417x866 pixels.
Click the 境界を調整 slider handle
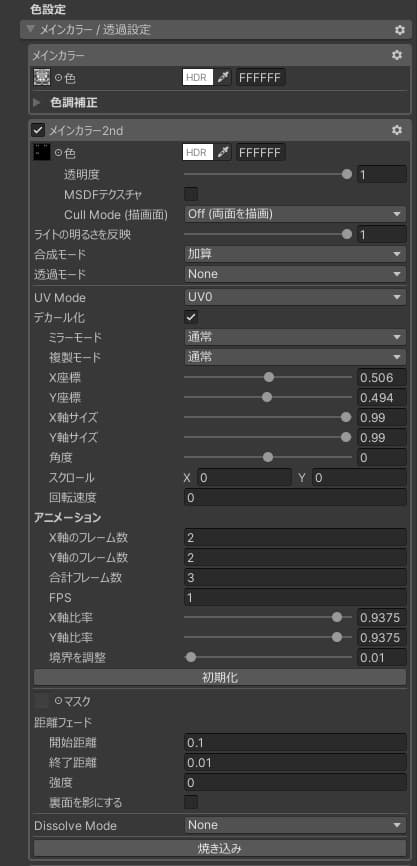191,657
